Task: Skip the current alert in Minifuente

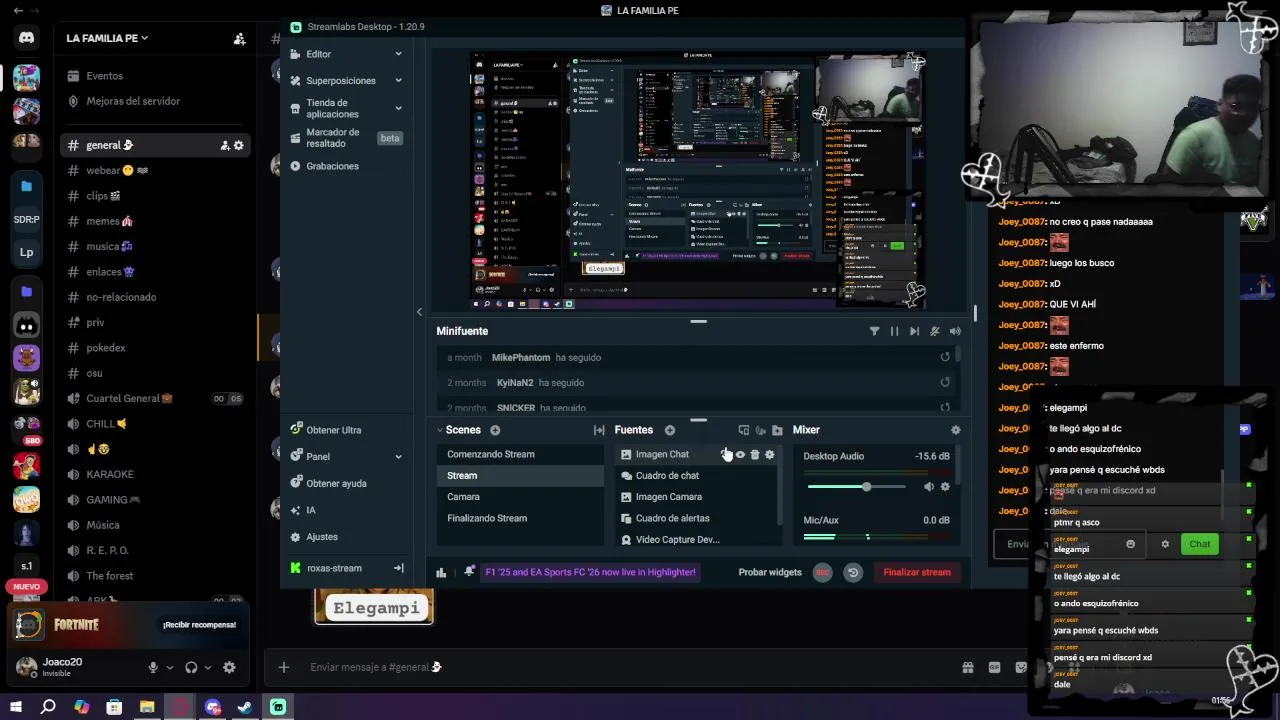Action: (x=914, y=331)
